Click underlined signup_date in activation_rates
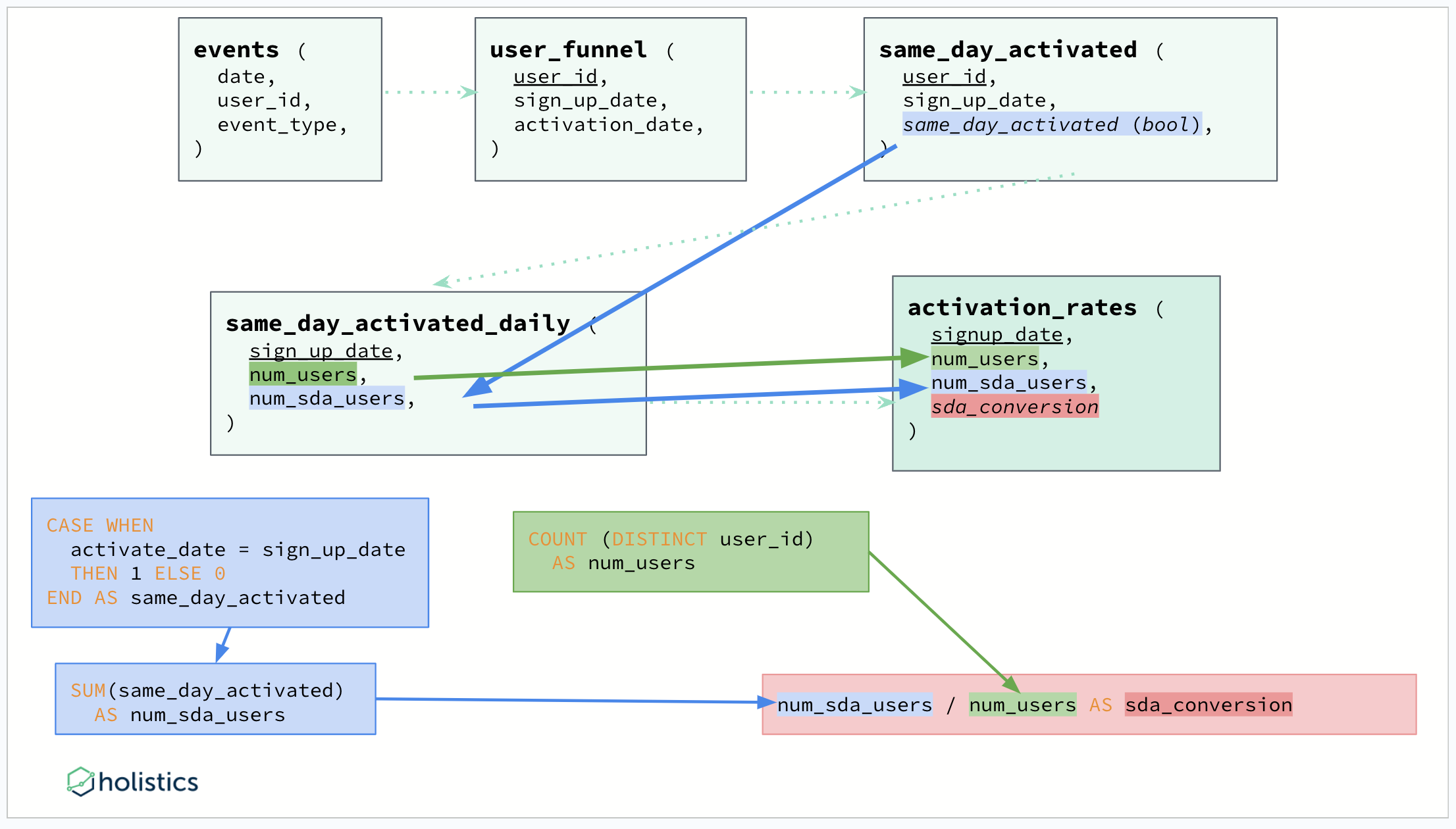 (997, 335)
